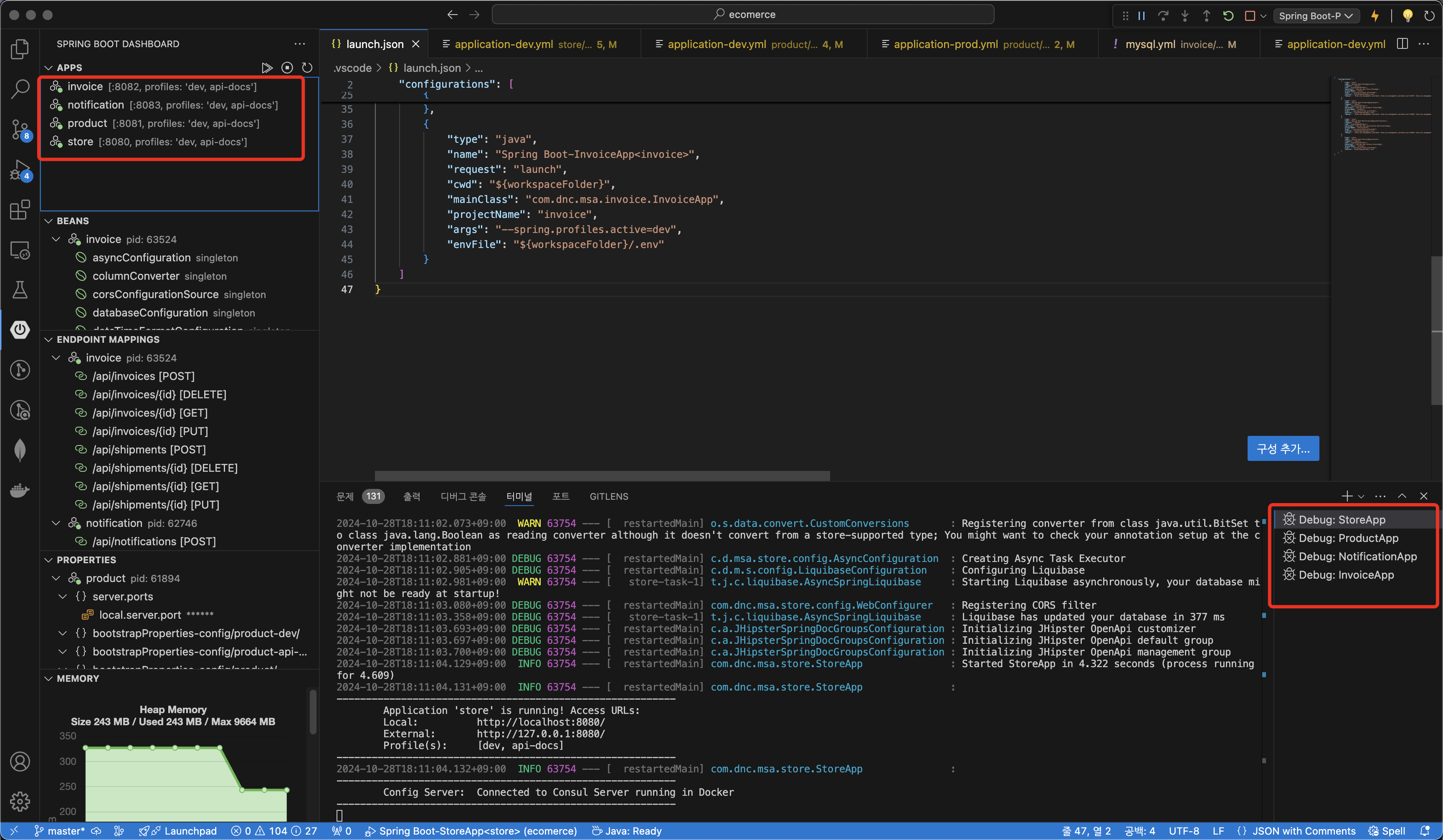
Task: Stop the debug session with square icon
Action: [x=1250, y=15]
